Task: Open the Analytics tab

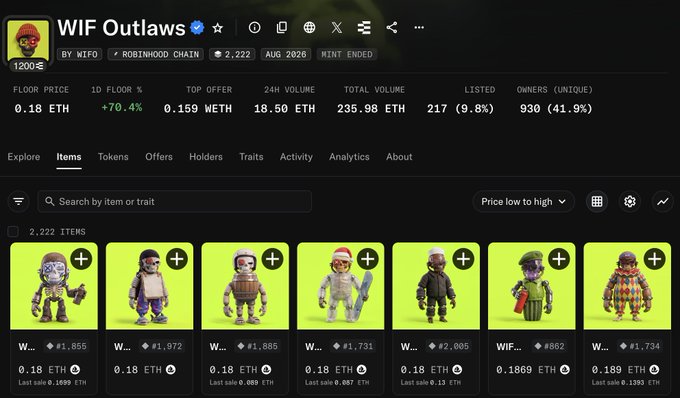Action: pos(349,157)
